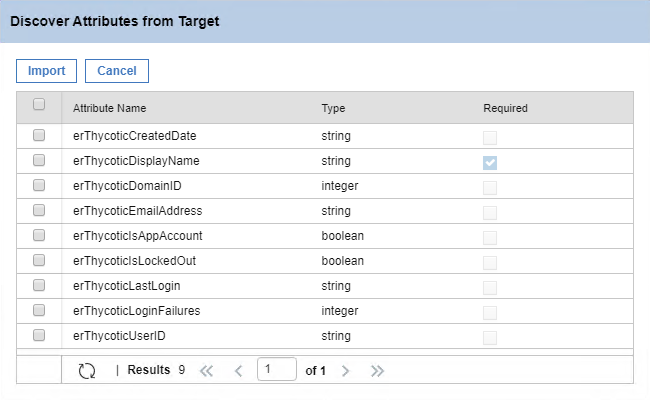The image size is (650, 400).
Task: Click the Cancel button
Action: 117,71
